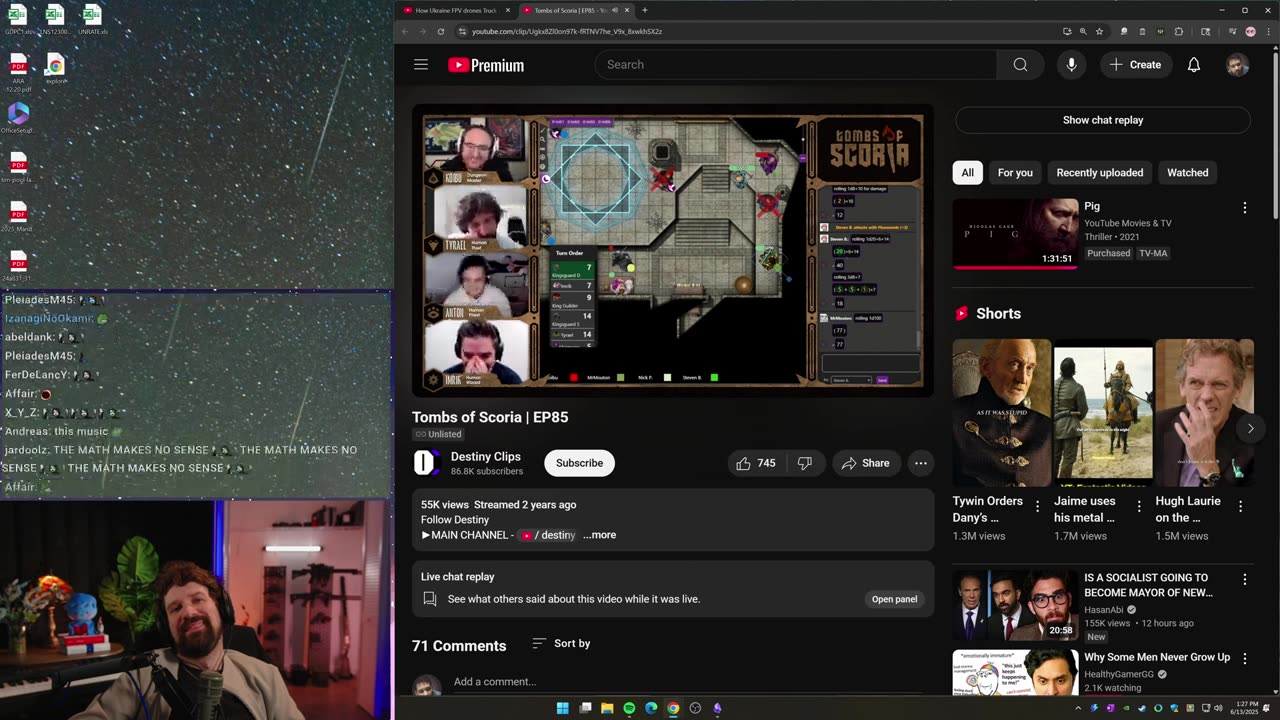Click the search magnifier button

(1020, 65)
